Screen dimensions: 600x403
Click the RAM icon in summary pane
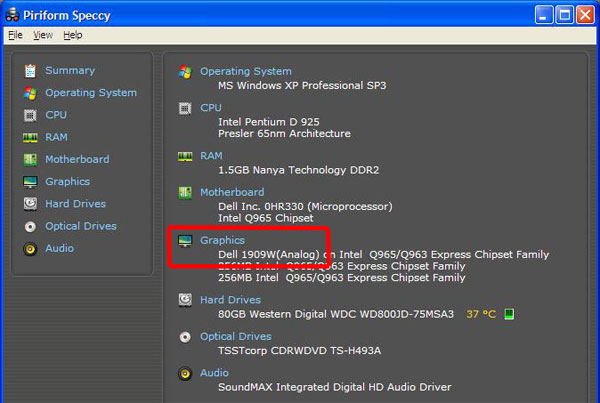point(185,157)
